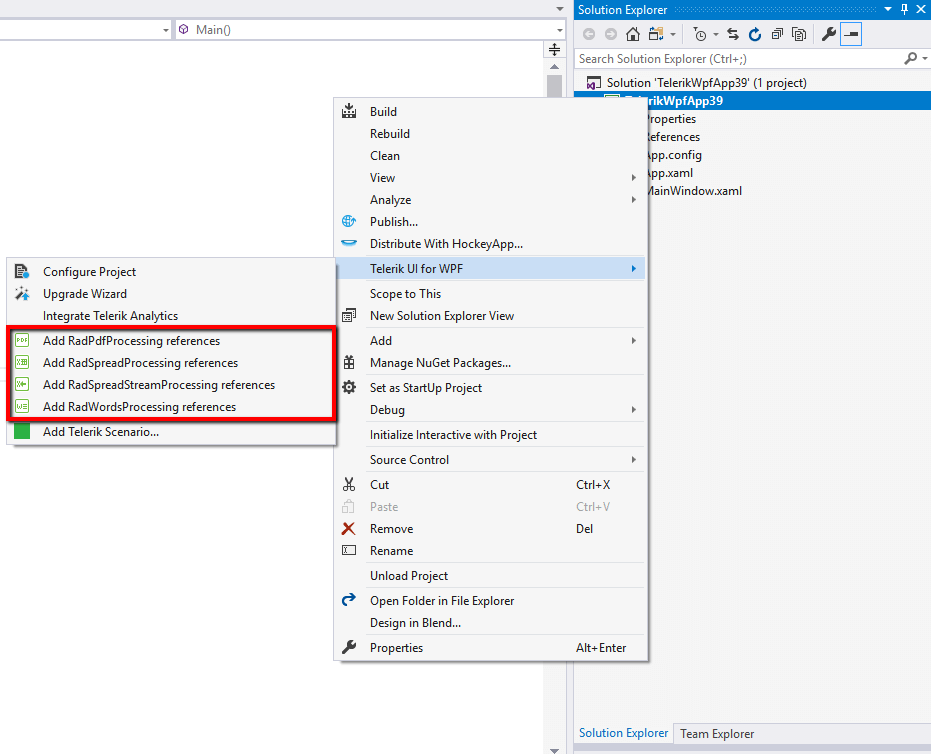Select Add Telerik Scenario...
This screenshot has height=754, width=931.
click(172, 432)
